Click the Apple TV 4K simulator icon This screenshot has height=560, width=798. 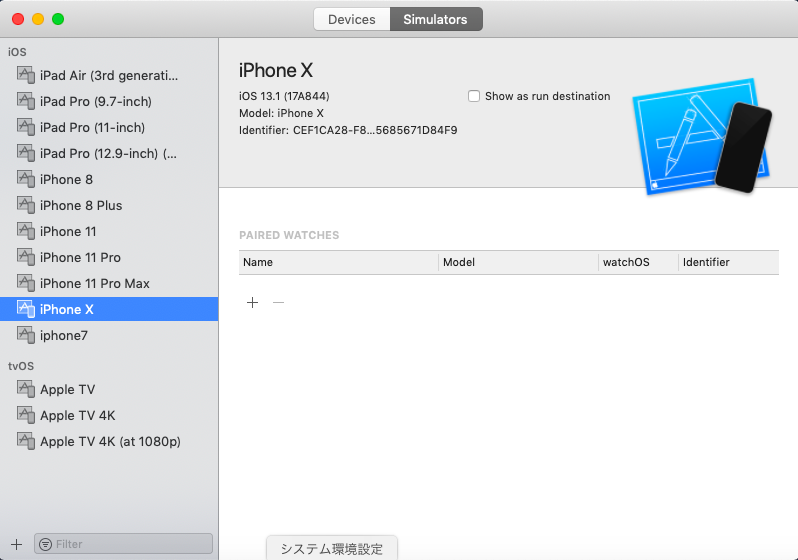(x=25, y=415)
